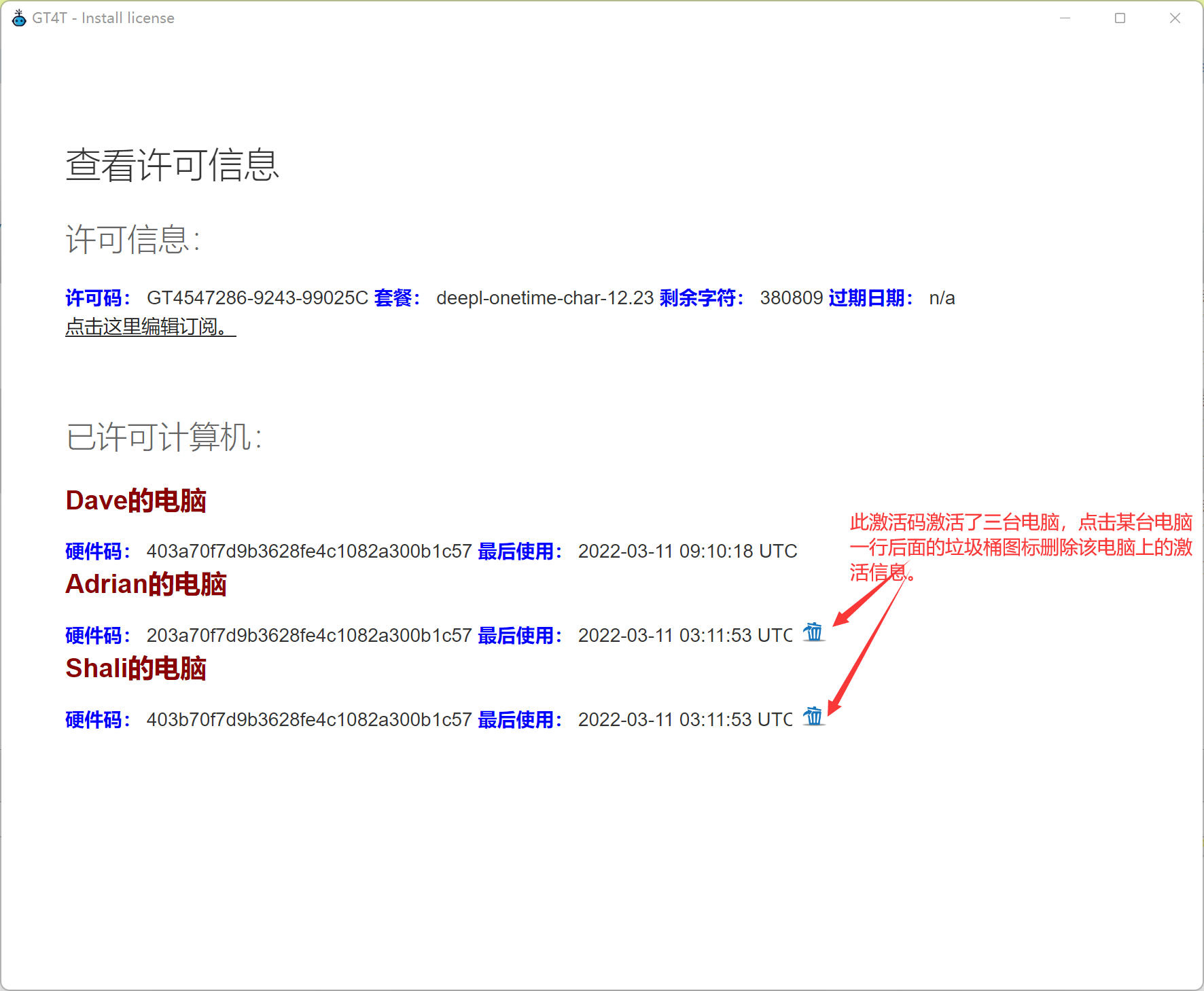Click the Dave的电脑 heading
The image size is (1204, 991).
pyautogui.click(x=136, y=501)
